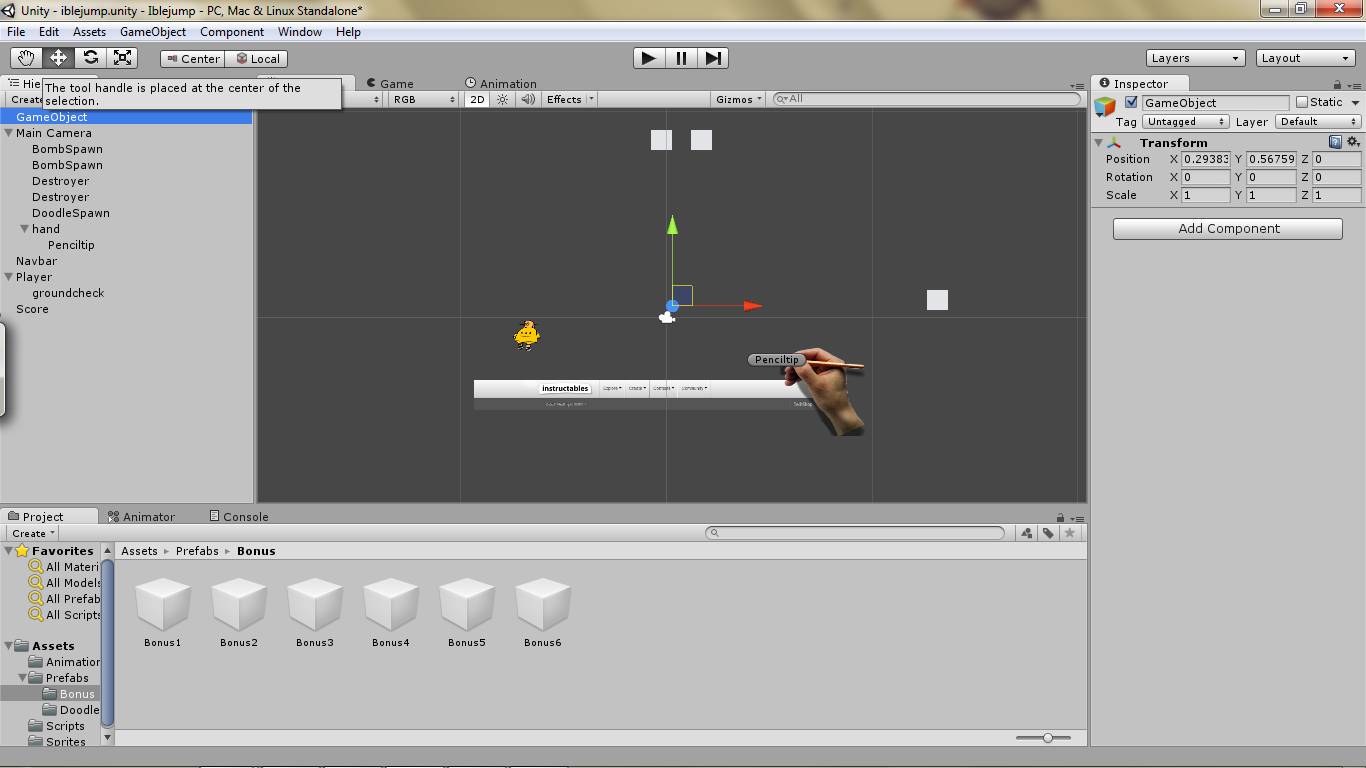Open the Gizmos dropdown
This screenshot has height=768, width=1366.
click(740, 99)
